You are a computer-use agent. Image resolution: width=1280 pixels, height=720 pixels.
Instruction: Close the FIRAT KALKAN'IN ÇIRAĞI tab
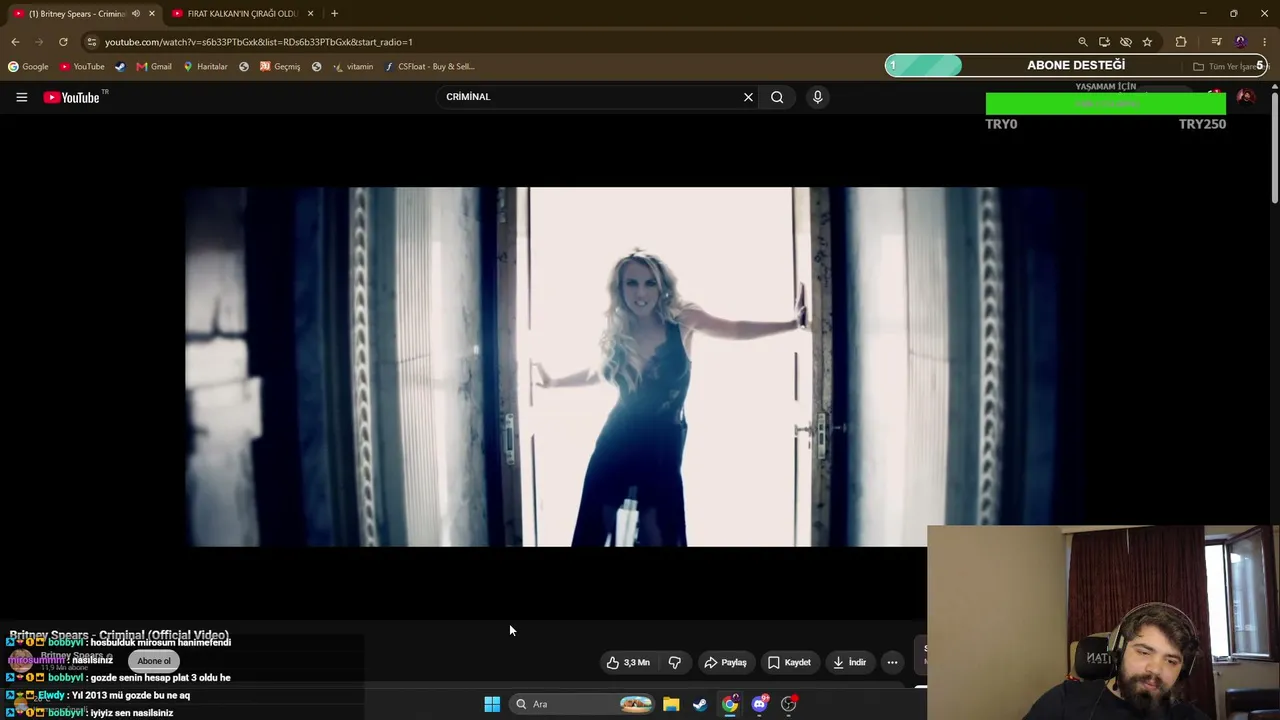pos(310,13)
